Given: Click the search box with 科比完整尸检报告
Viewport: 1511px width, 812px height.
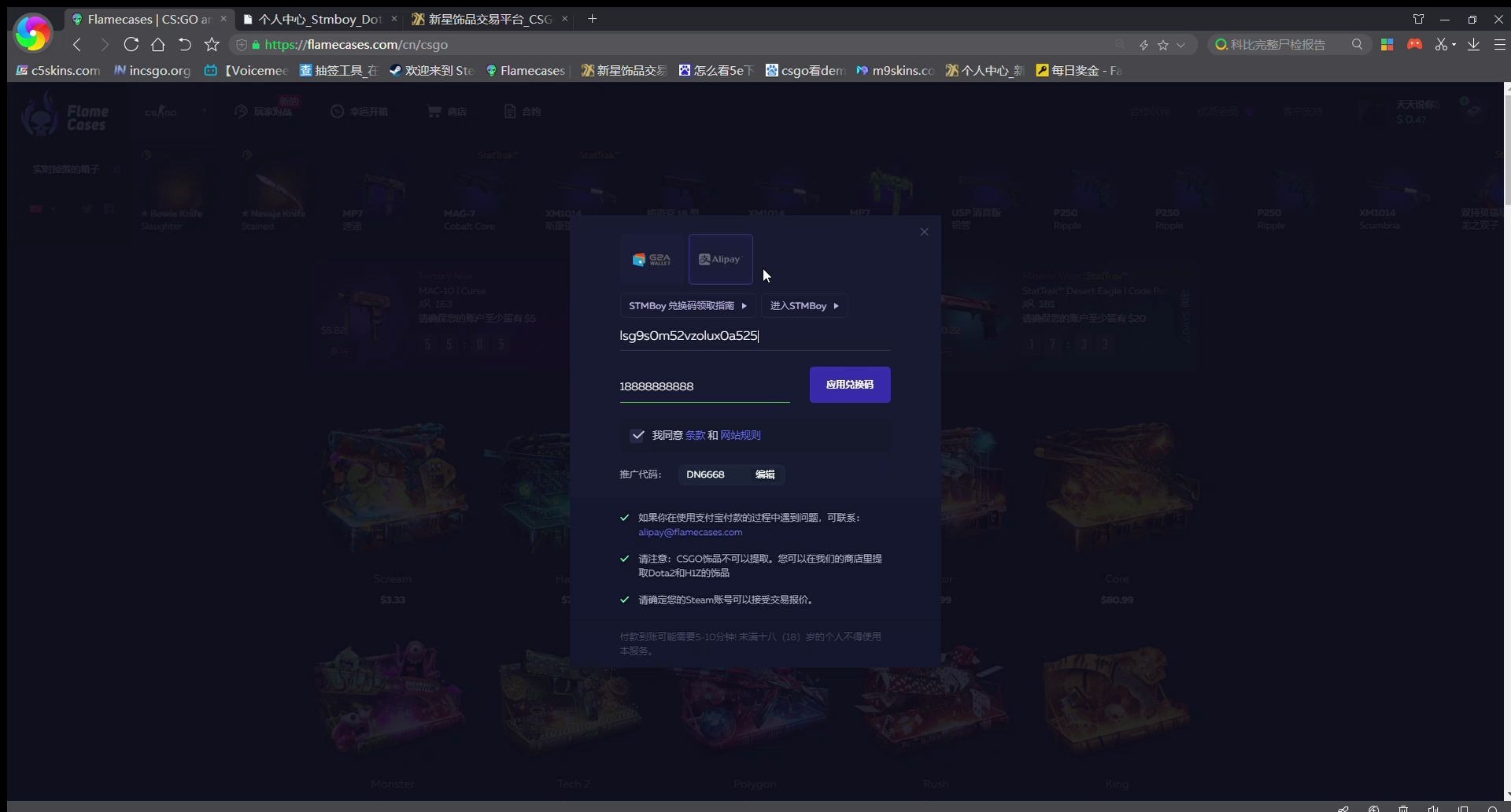Looking at the screenshot, I should pyautogui.click(x=1277, y=45).
